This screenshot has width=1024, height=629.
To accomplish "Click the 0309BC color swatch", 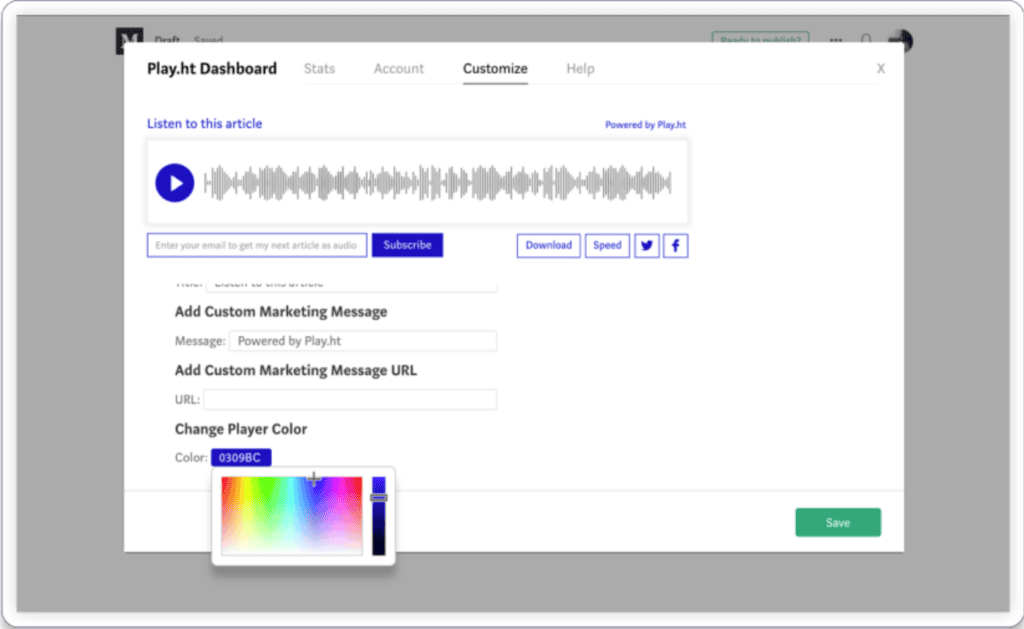I will click(x=241, y=457).
